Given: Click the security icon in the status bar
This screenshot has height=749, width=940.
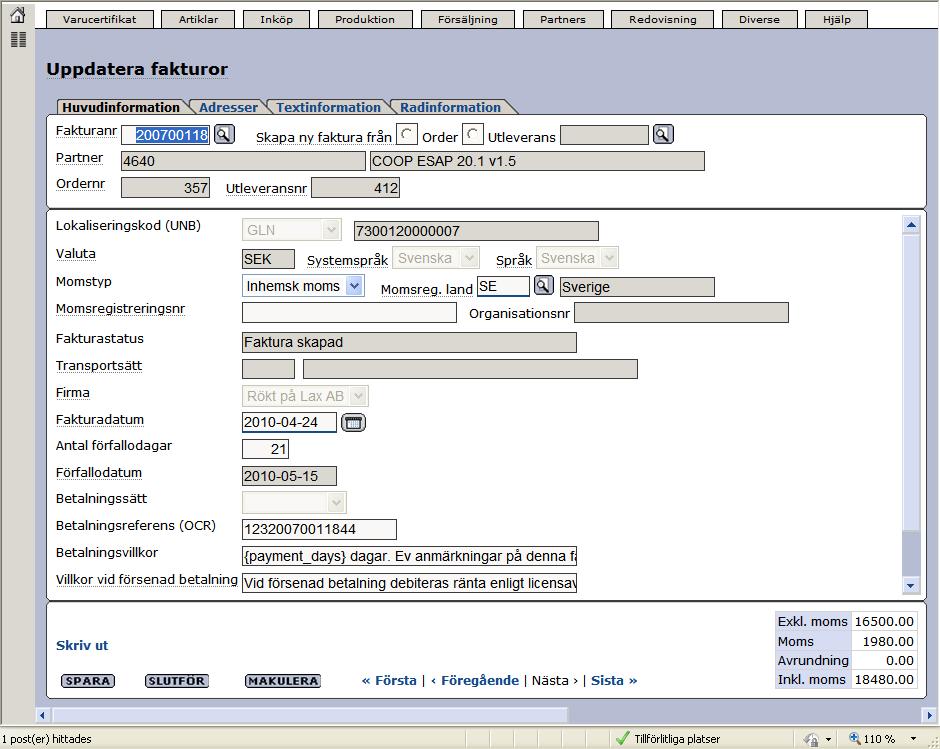Looking at the screenshot, I should click(x=812, y=739).
